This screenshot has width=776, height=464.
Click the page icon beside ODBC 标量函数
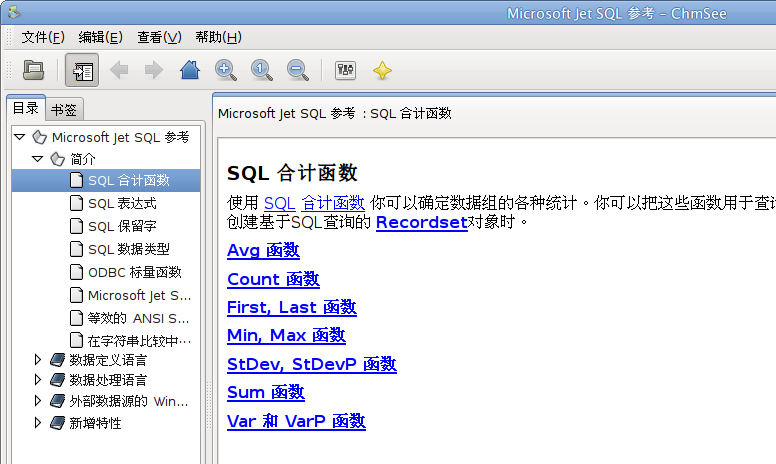point(76,272)
